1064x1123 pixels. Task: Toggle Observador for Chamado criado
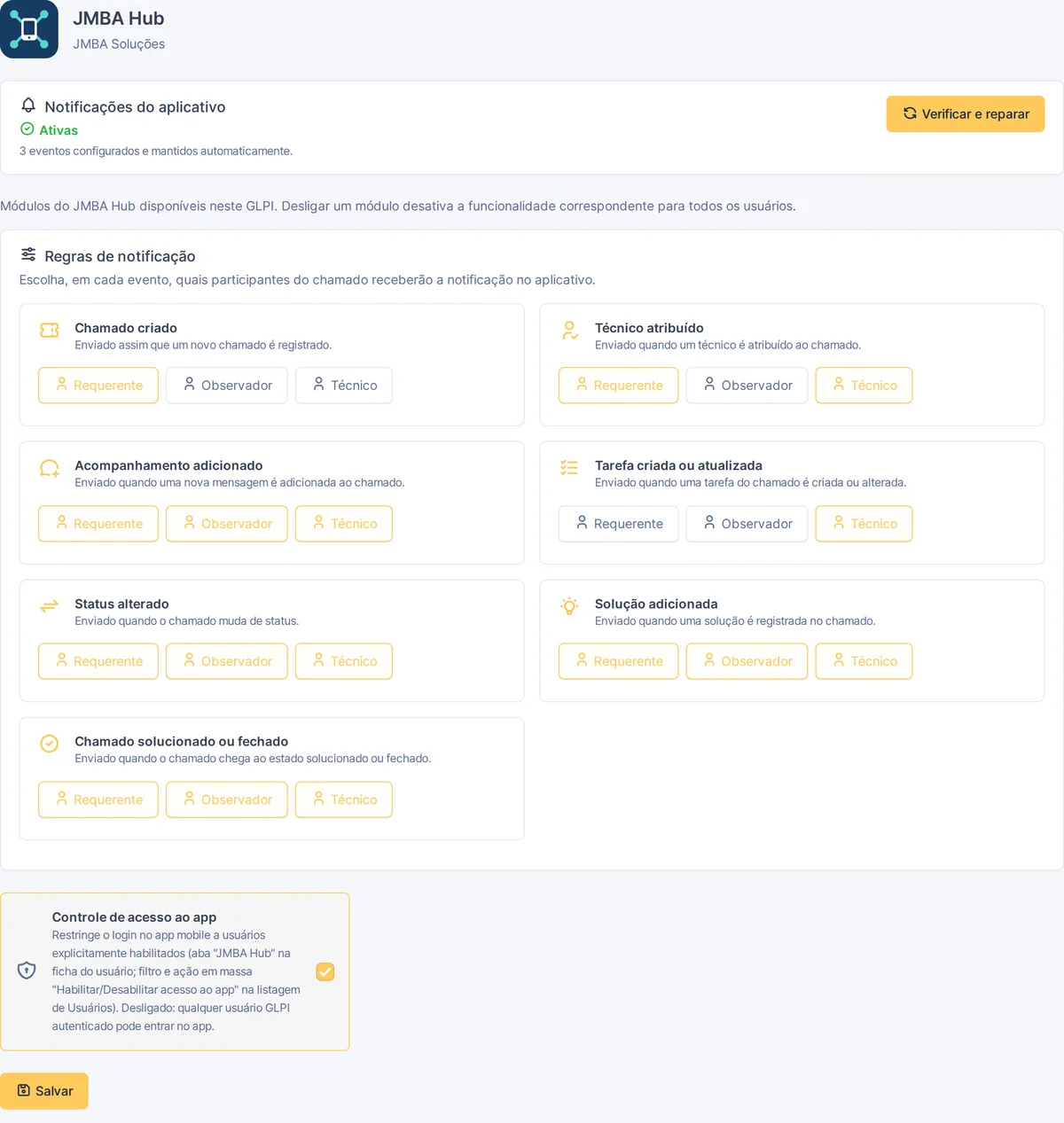pos(227,386)
